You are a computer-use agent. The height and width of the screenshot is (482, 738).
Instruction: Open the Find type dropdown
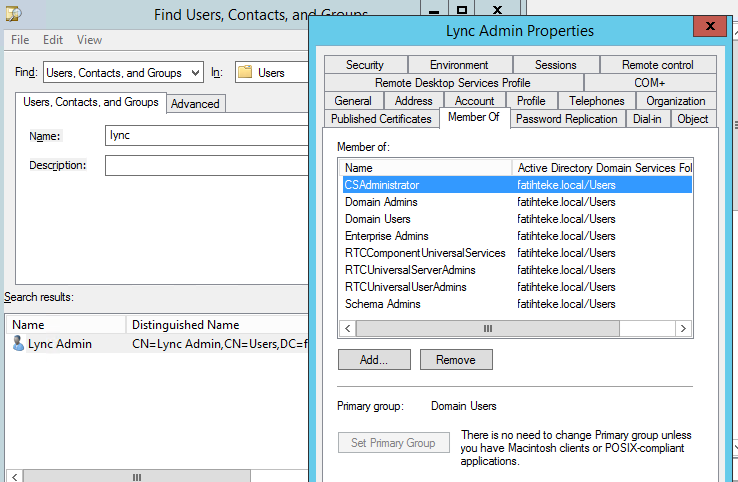(x=123, y=72)
